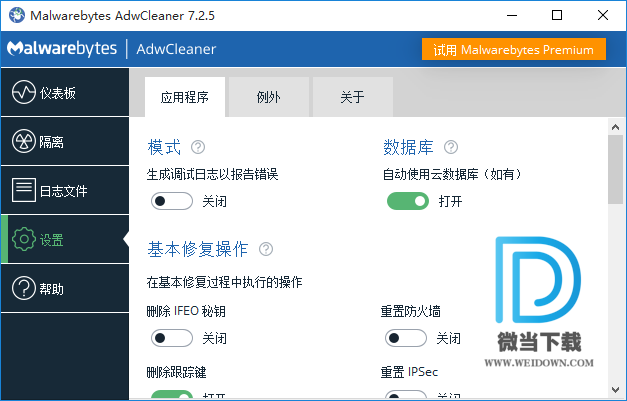Image resolution: width=627 pixels, height=401 pixels.
Task: Close the AdwCleaner window
Action: pos(603,16)
